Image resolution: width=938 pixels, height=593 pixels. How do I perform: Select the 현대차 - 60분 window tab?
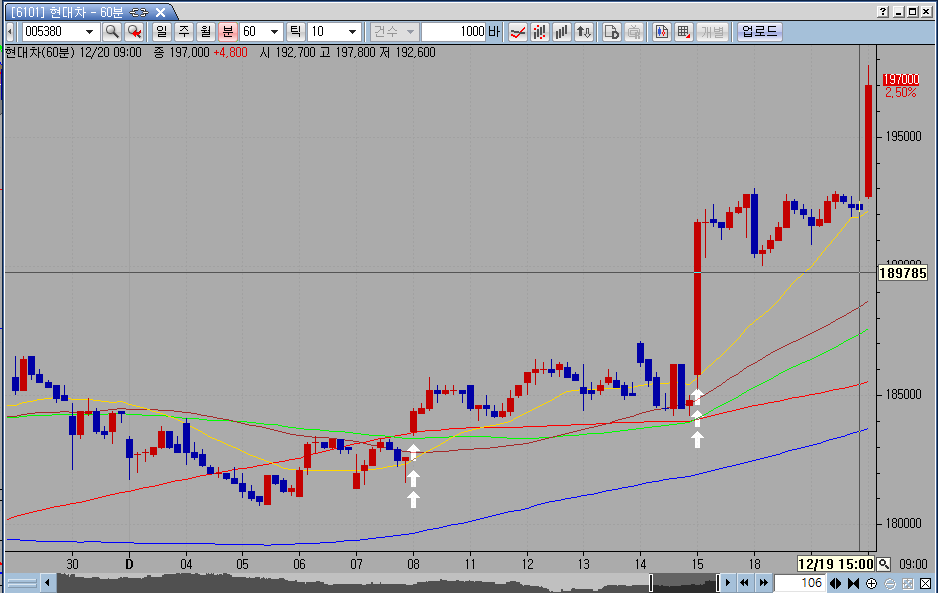coord(80,11)
